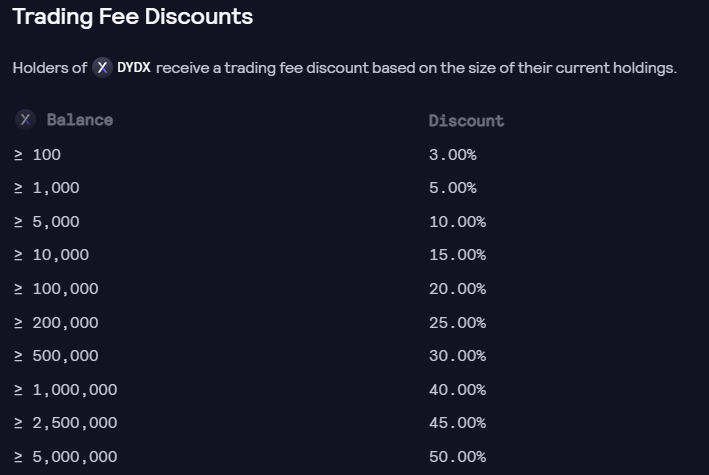709x475 pixels.
Task: Select the ≥ 100,000 balance tier
Action: tap(56, 289)
